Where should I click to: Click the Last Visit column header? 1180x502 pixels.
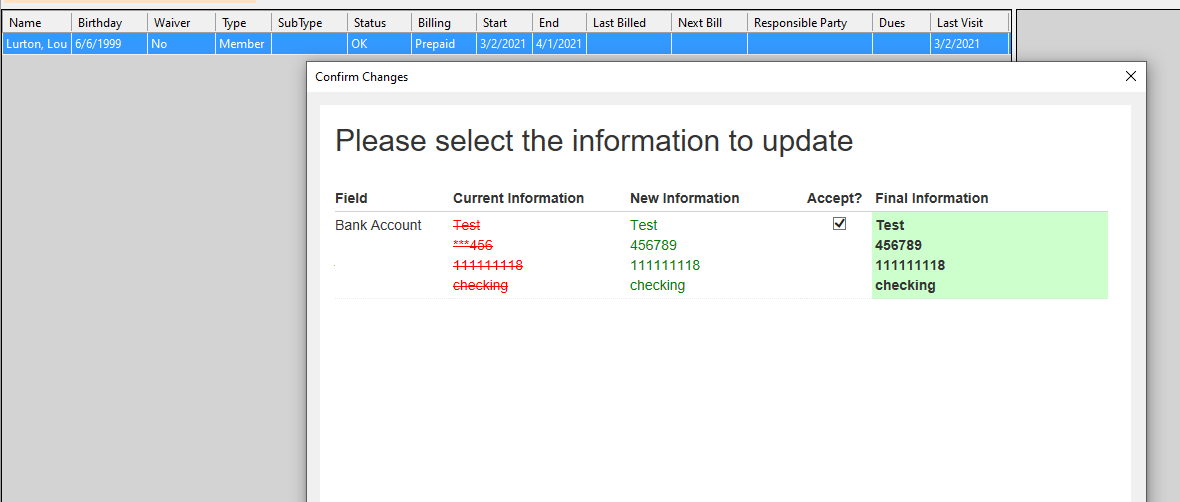tap(969, 23)
